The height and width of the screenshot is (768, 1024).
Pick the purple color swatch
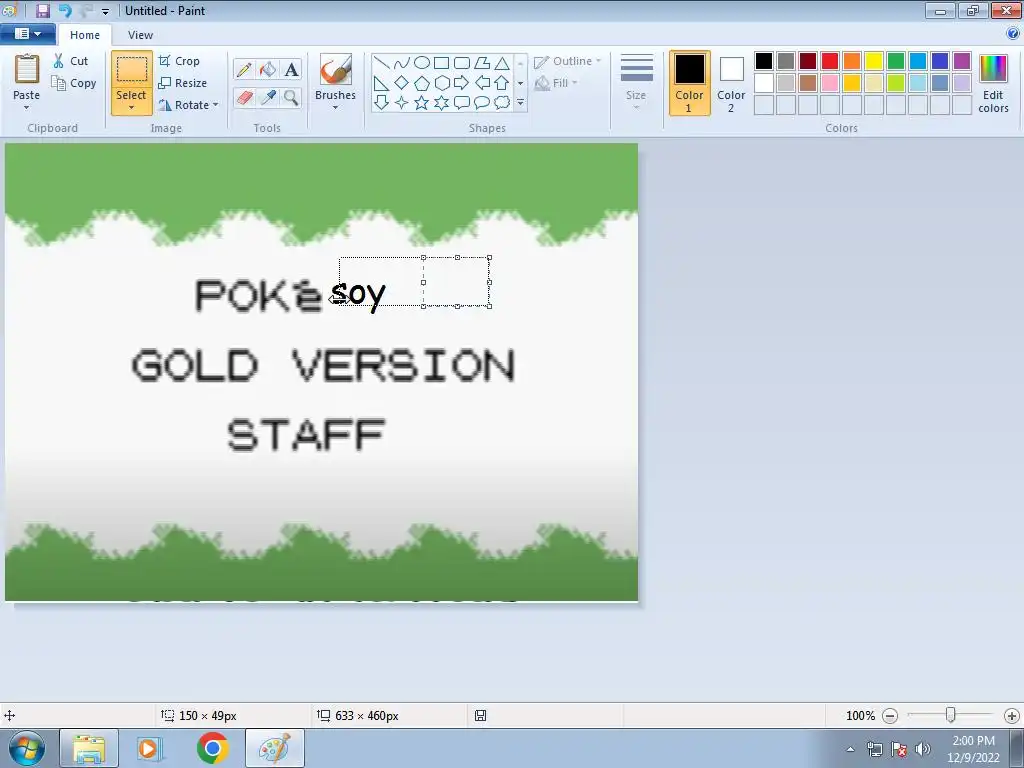[x=962, y=61]
